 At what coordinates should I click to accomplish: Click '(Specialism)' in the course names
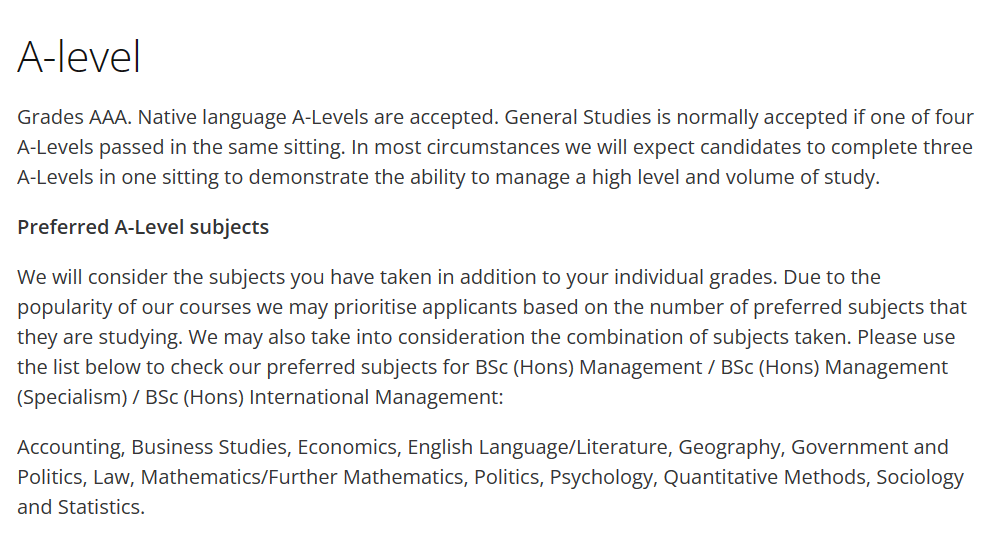pos(72,398)
